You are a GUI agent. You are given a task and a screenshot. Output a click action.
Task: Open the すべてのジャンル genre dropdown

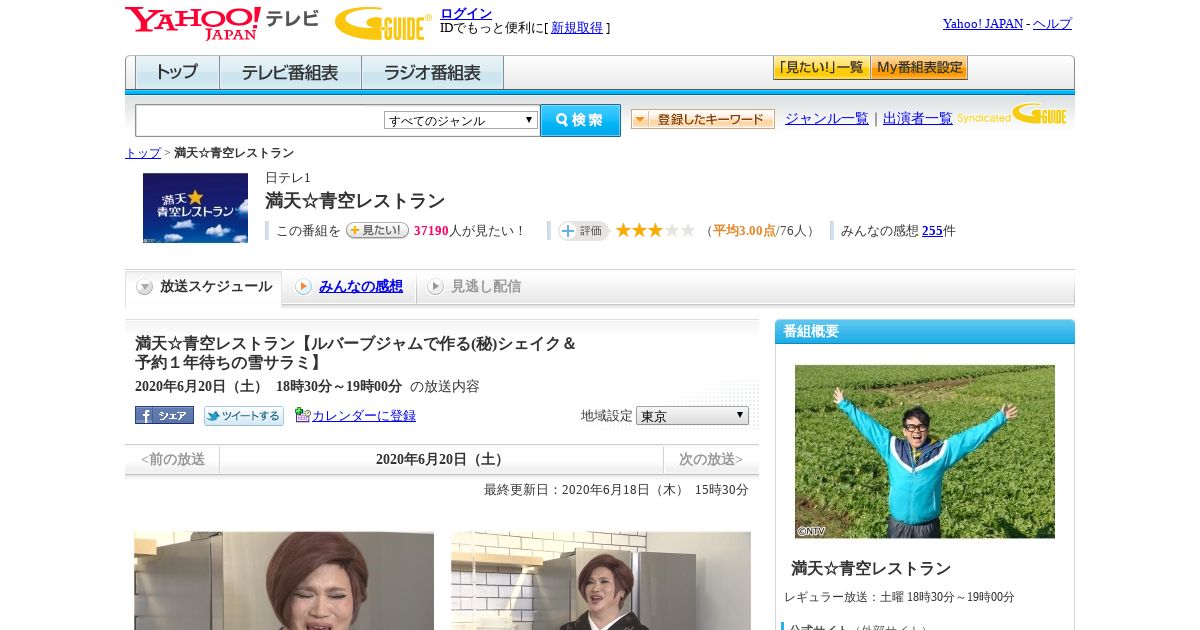pyautogui.click(x=461, y=120)
